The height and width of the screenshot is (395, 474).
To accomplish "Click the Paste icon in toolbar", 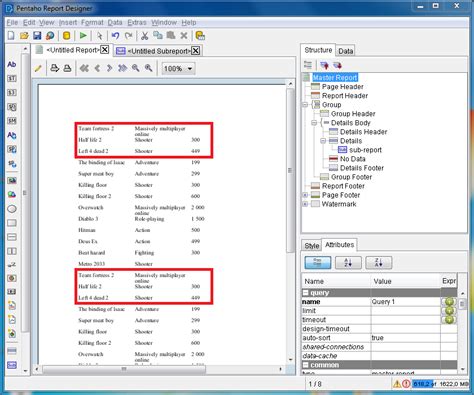I will tap(171, 35).
